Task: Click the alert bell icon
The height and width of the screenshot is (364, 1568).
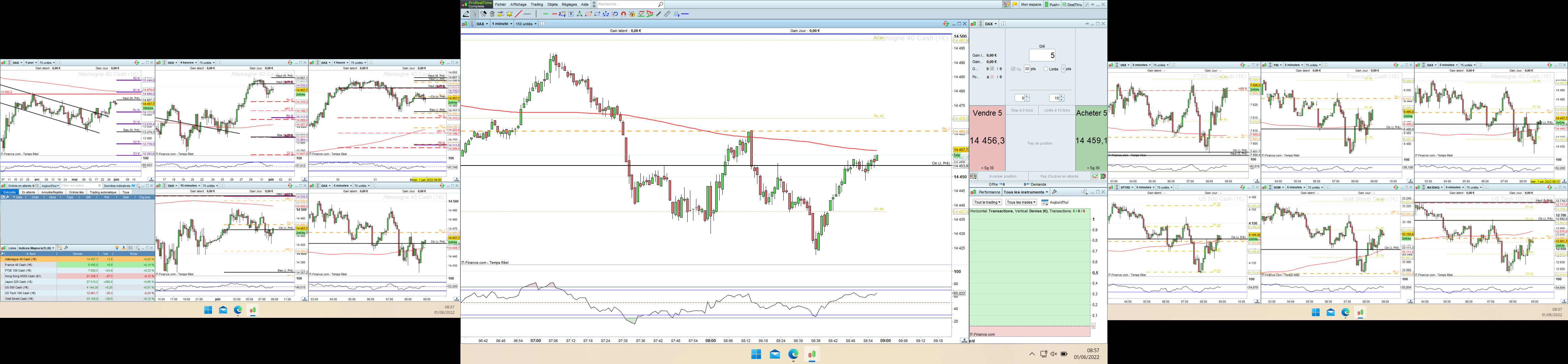Action: pos(510,14)
